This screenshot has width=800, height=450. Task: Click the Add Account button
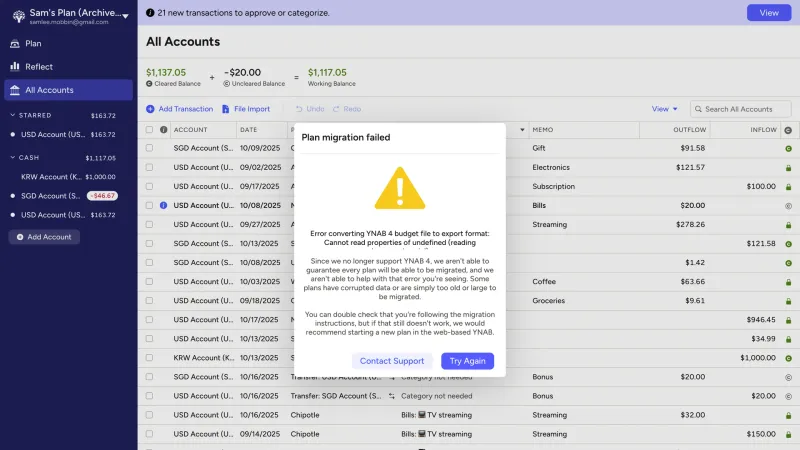pyautogui.click(x=44, y=237)
